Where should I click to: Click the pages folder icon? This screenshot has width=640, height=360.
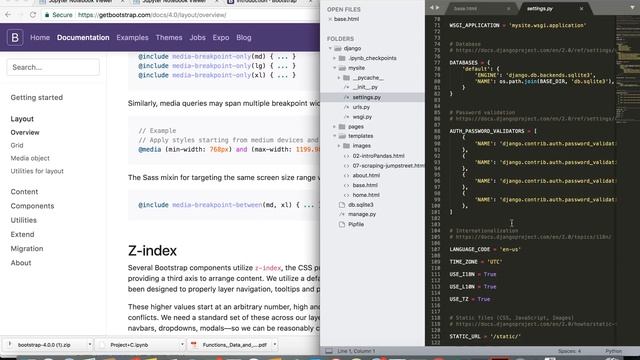(x=342, y=127)
